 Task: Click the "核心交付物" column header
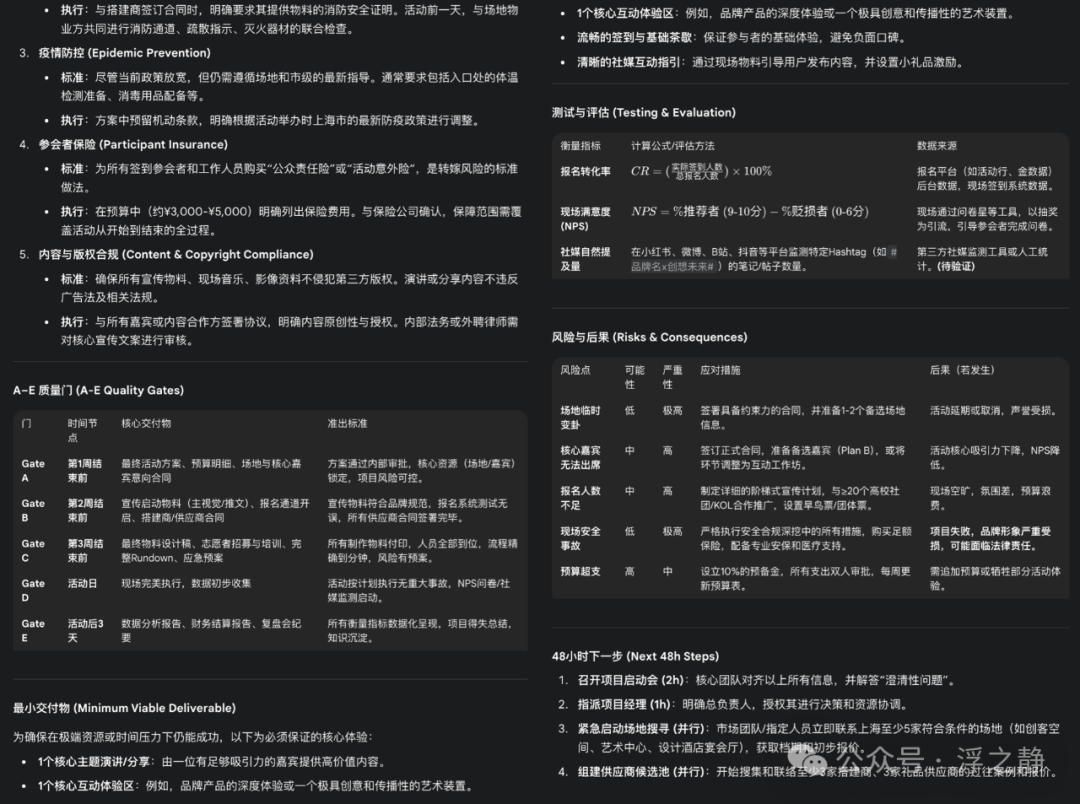pos(146,424)
